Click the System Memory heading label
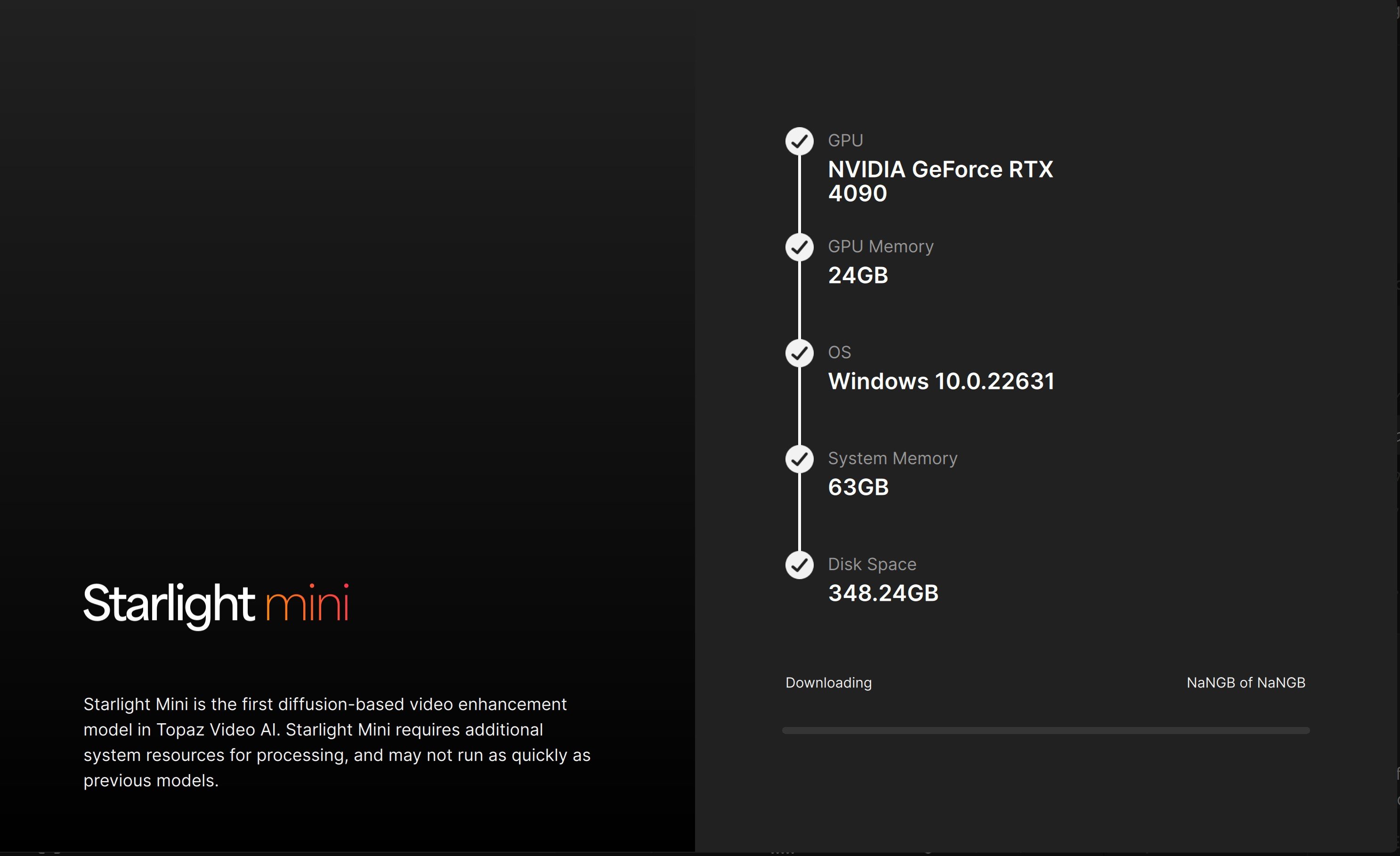 point(892,459)
